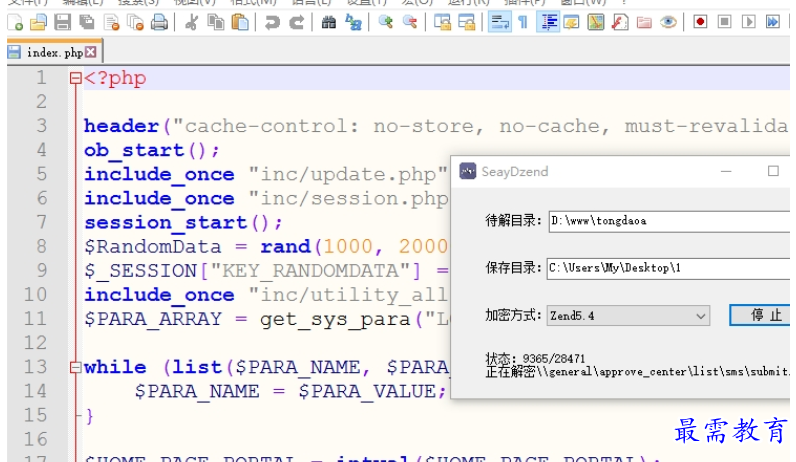Toggle word wrap in the toolbar

499,21
